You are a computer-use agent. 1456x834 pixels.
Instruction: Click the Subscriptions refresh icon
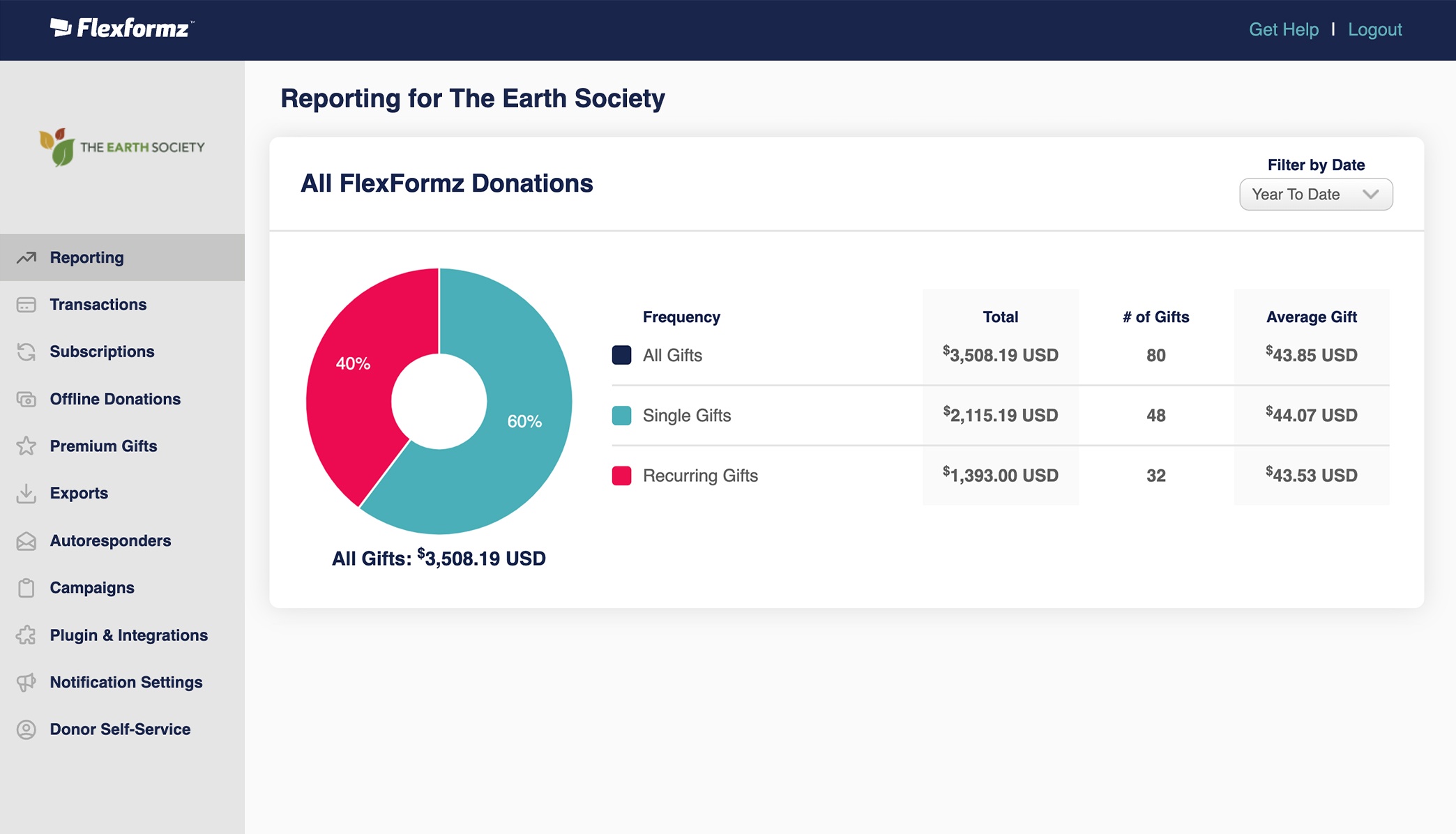pos(26,352)
